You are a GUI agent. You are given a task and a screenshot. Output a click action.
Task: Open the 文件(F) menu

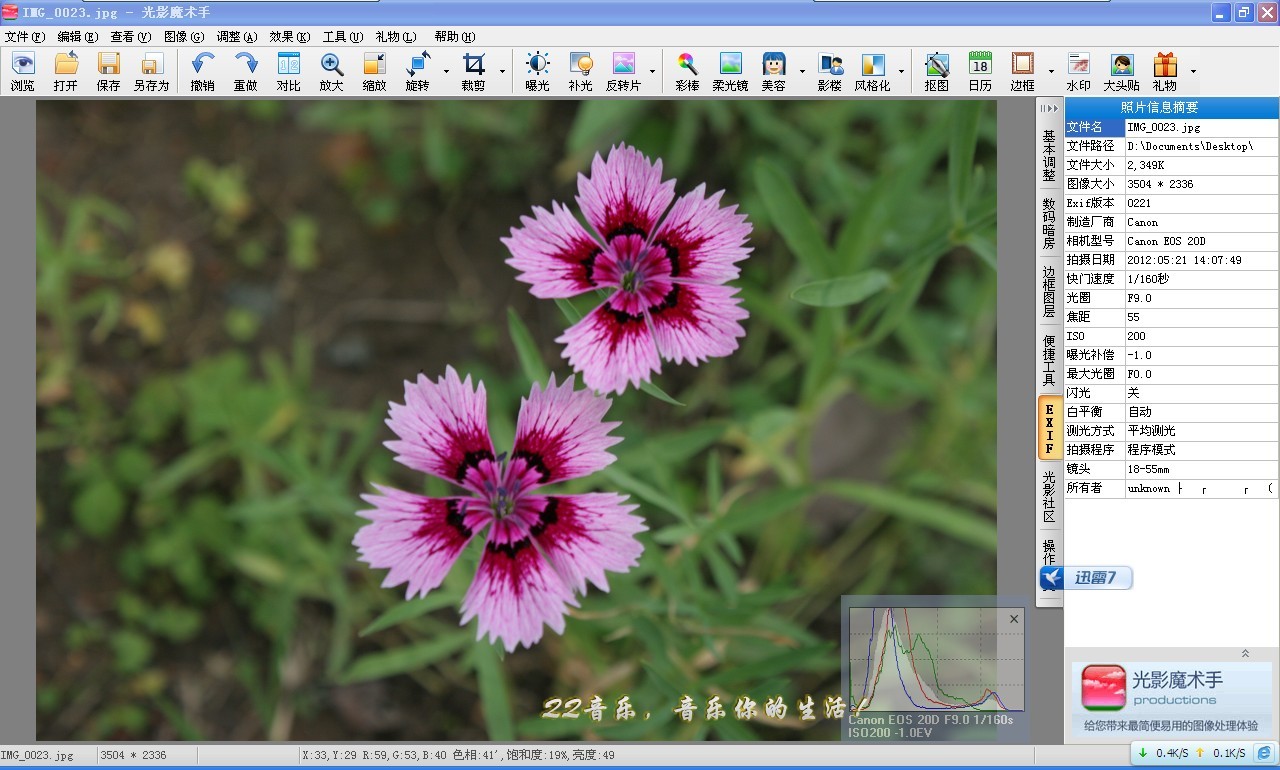coord(25,36)
